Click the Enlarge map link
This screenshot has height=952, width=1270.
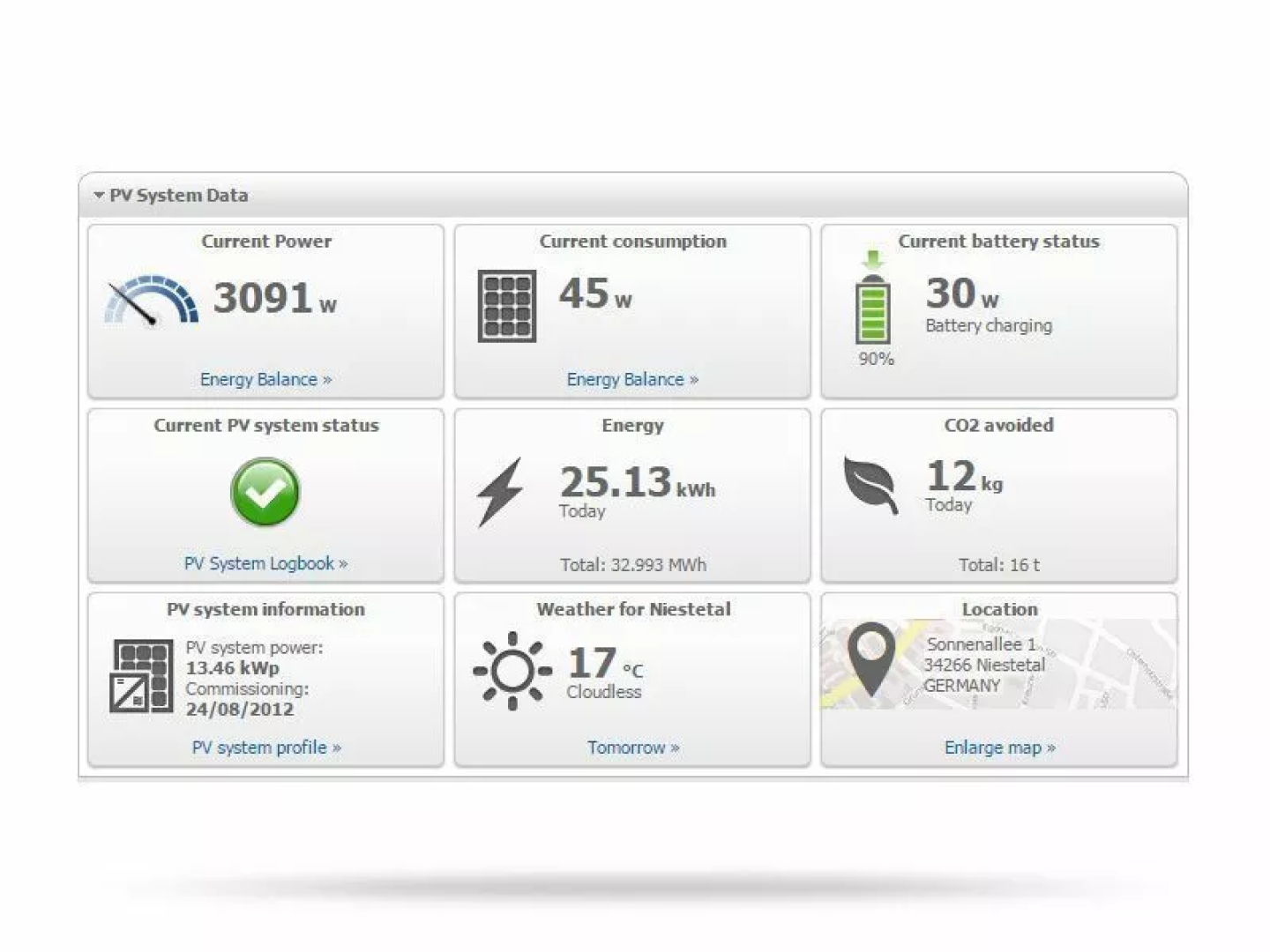(x=1000, y=747)
